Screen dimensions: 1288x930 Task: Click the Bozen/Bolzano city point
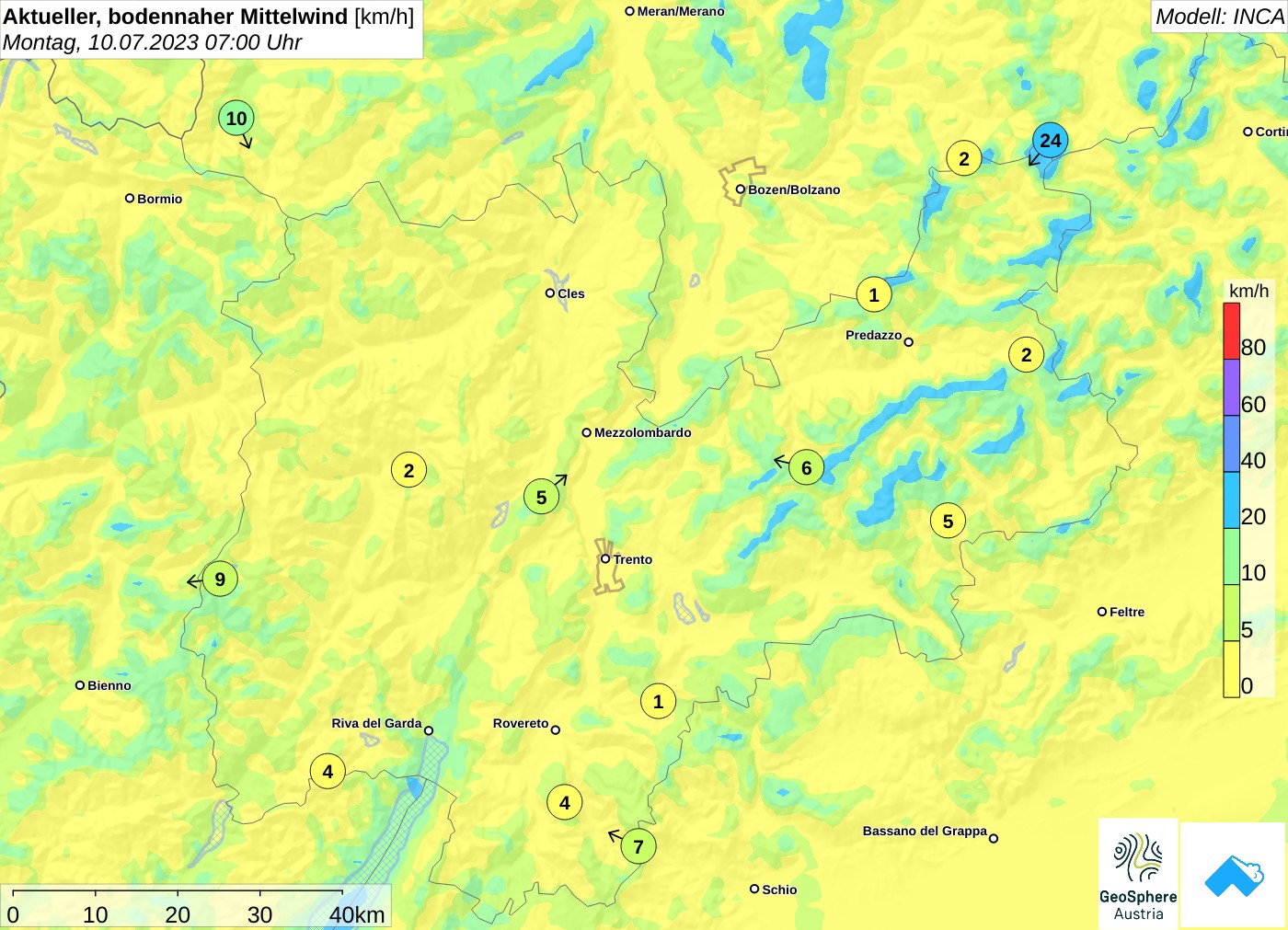pyautogui.click(x=740, y=189)
